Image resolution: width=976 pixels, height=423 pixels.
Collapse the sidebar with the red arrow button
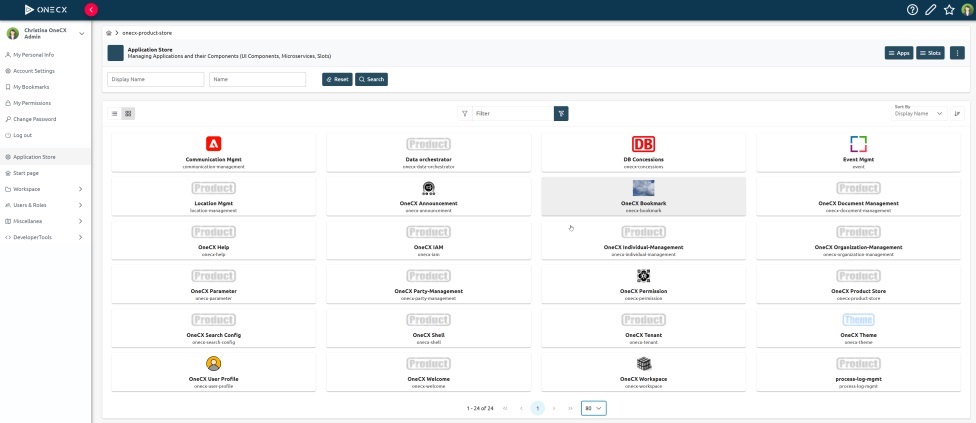(91, 9)
